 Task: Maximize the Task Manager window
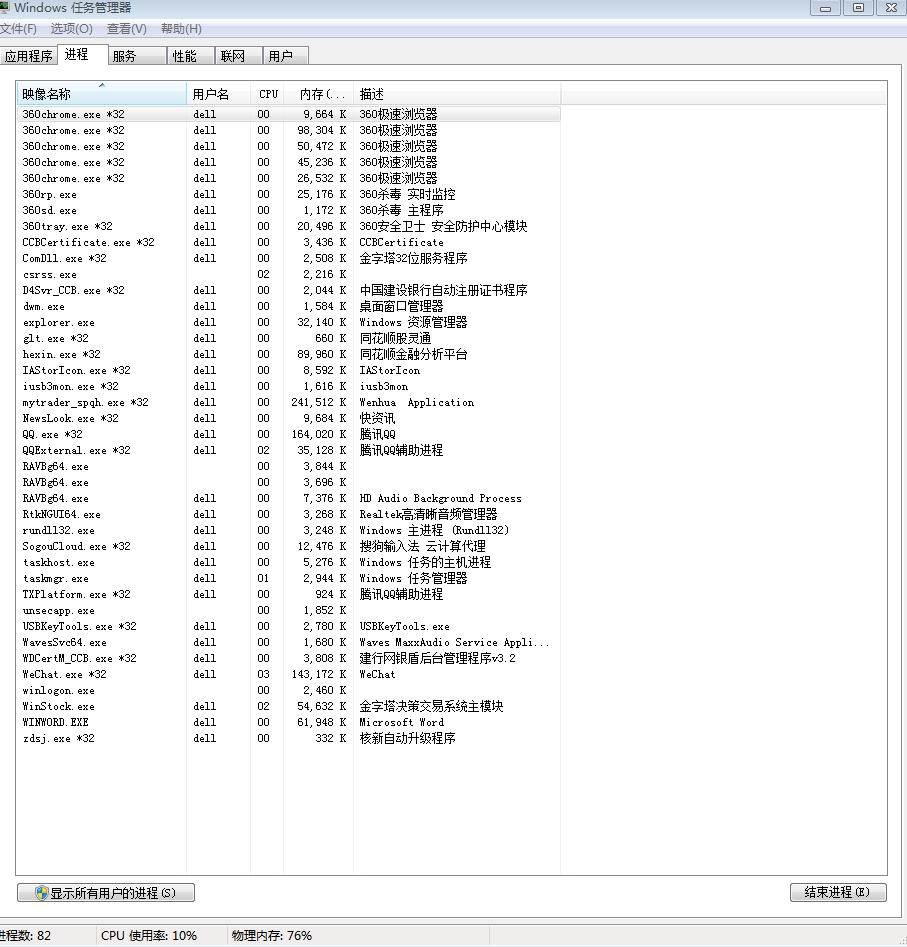[x=858, y=8]
